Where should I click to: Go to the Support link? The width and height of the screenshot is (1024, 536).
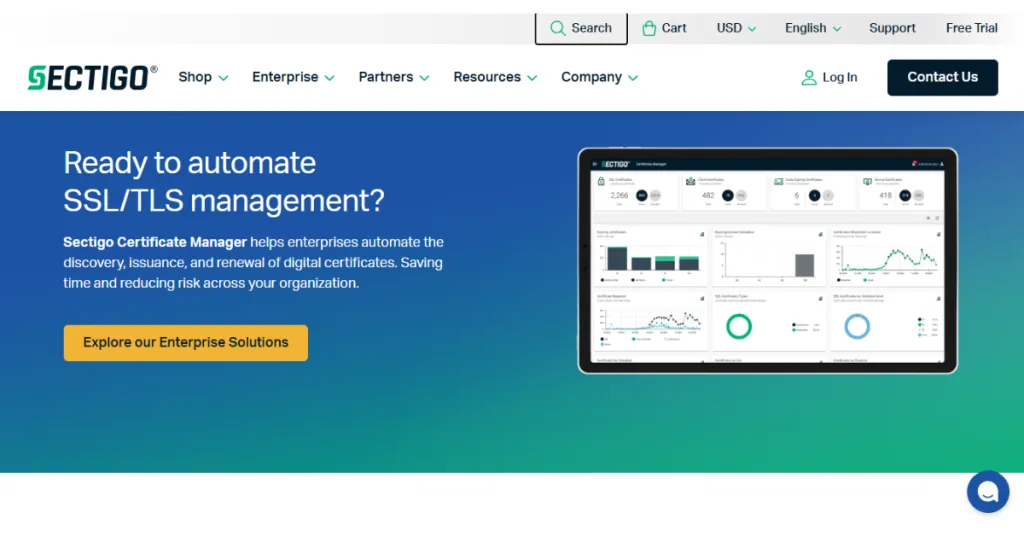(892, 28)
